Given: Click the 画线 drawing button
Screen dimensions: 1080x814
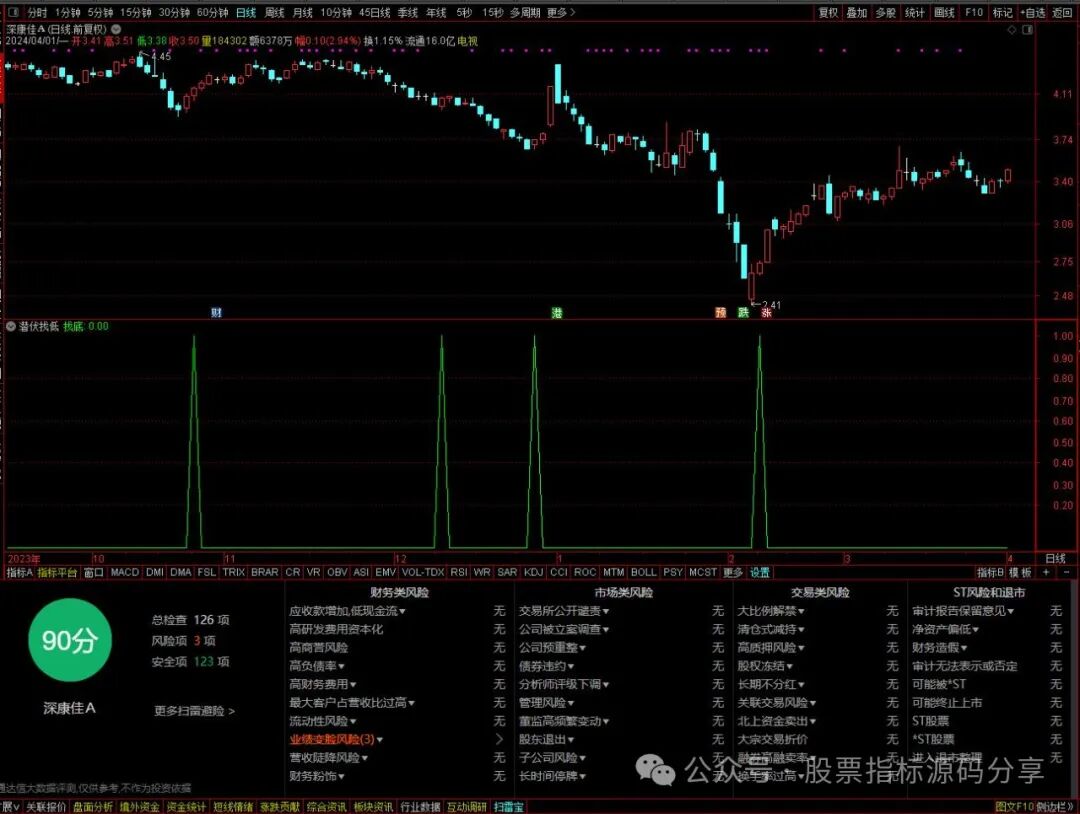Looking at the screenshot, I should tap(944, 12).
